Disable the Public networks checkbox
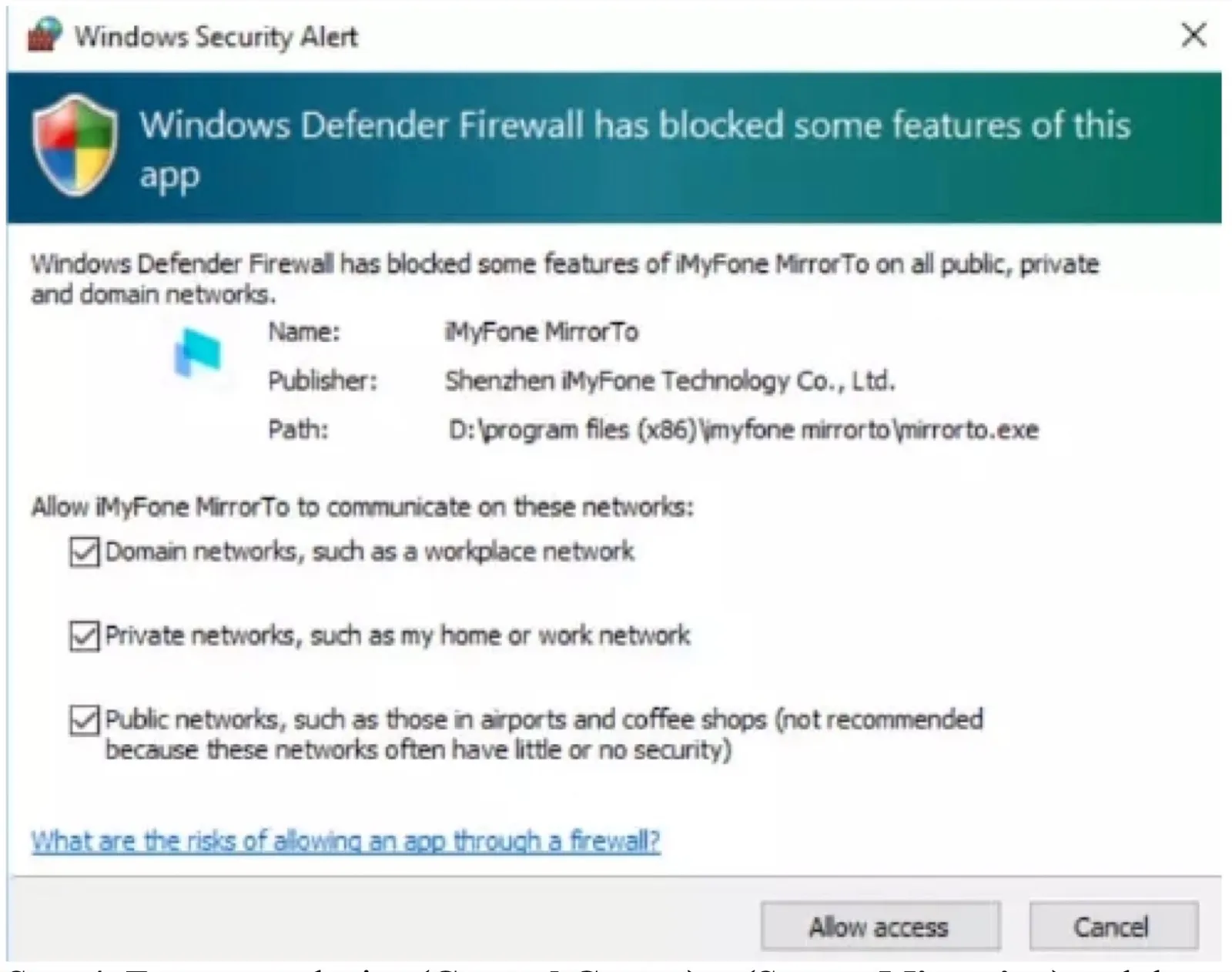Screen dimensions: 1232x972 pos(84,720)
